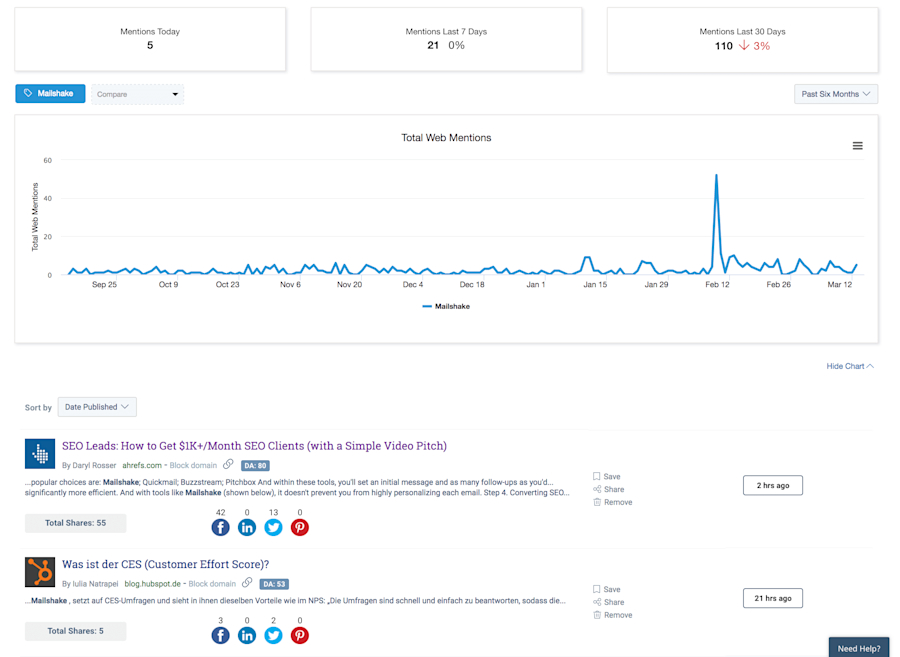The height and width of the screenshot is (657, 900).
Task: Open the chart hamburger menu
Action: [x=857, y=146]
